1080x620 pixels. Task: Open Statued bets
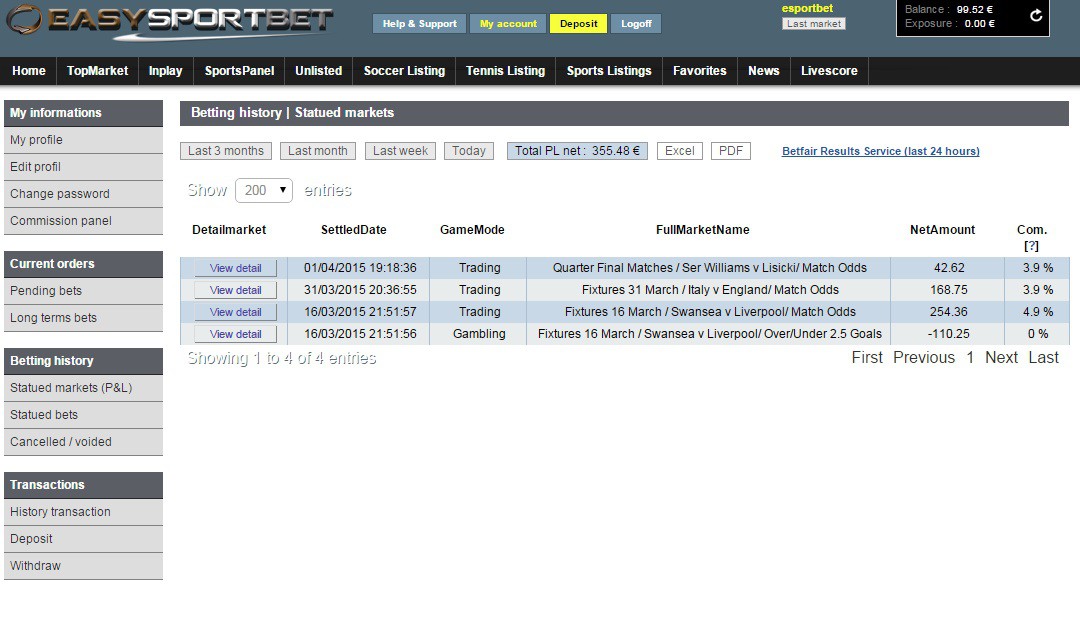(83, 415)
